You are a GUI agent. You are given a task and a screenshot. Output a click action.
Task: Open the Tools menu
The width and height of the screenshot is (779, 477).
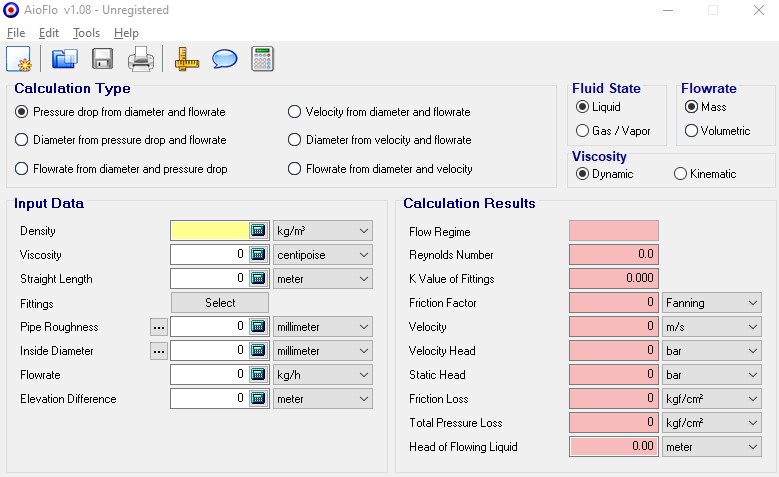pos(86,33)
